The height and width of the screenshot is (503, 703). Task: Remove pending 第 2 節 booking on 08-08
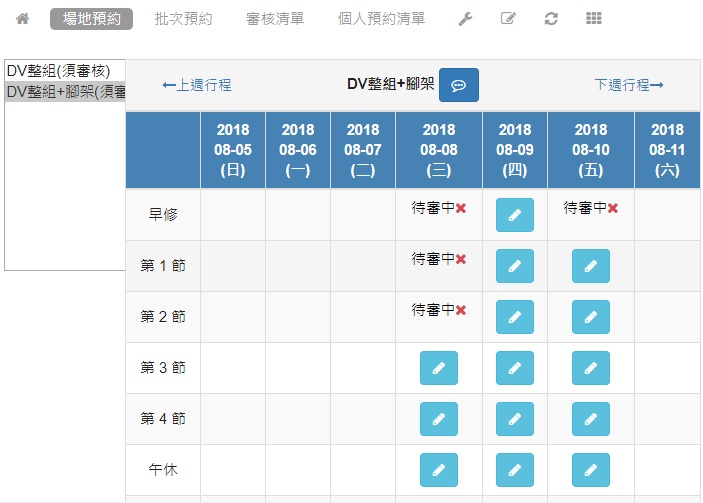tap(461, 310)
